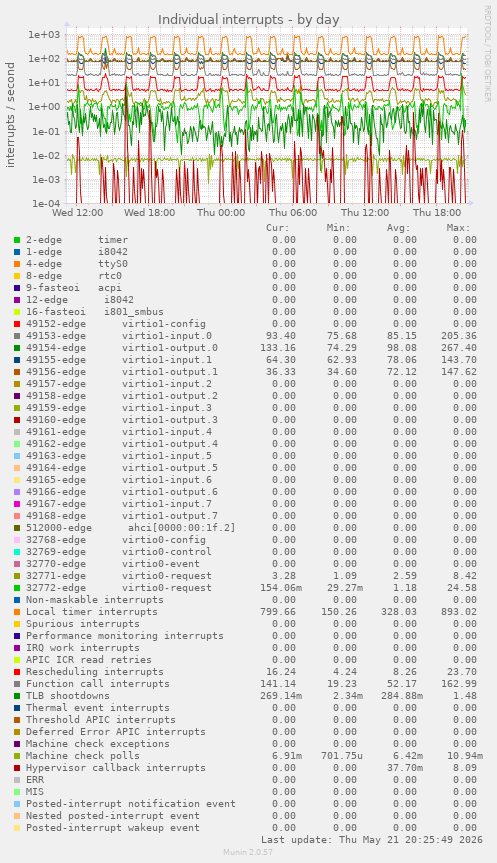Click the orange Local timer interrupts swatch
Screen dimensions: 497x863
[x=17, y=612]
